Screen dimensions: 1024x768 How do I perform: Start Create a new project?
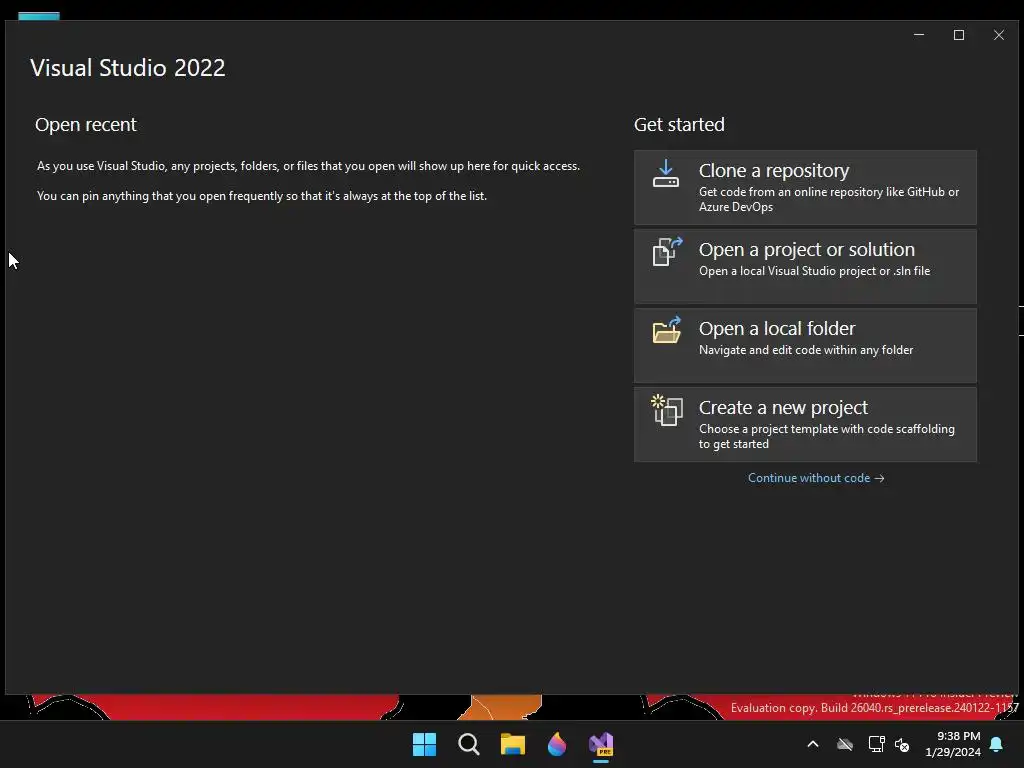[805, 424]
